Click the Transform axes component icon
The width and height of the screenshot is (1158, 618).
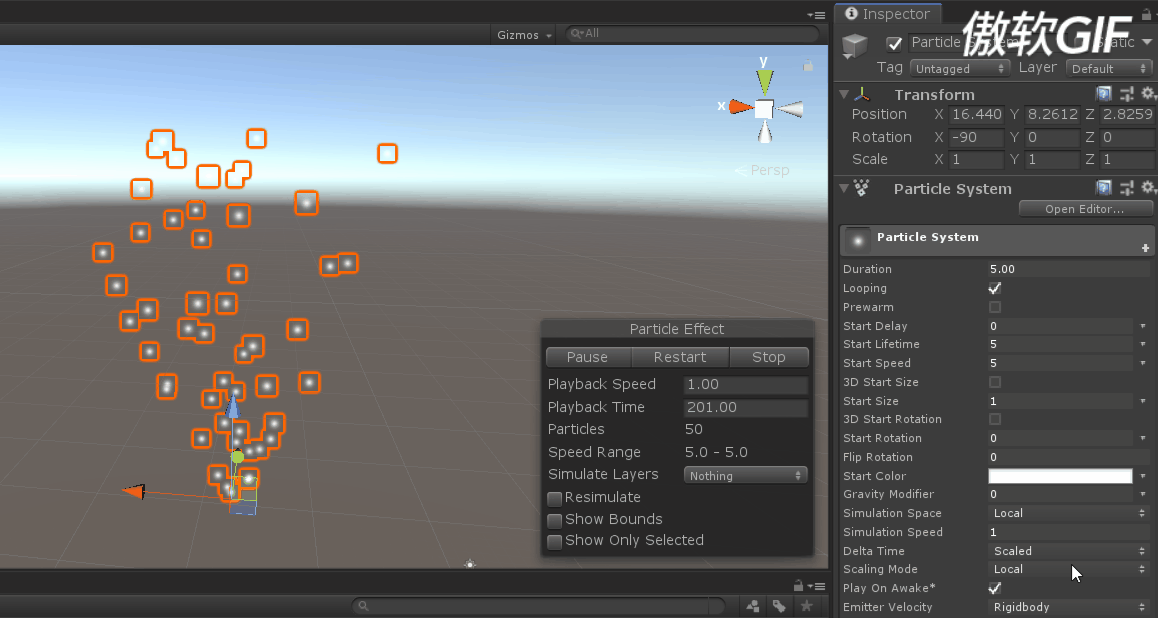(862, 95)
